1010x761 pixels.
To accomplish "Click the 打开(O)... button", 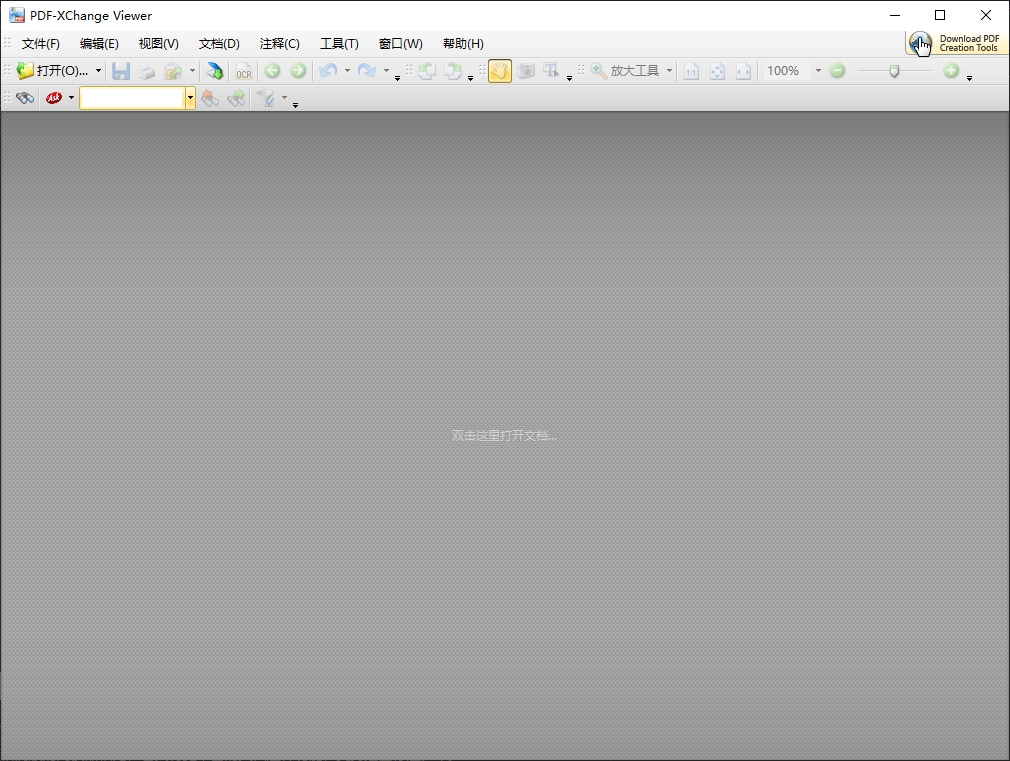I will click(55, 71).
